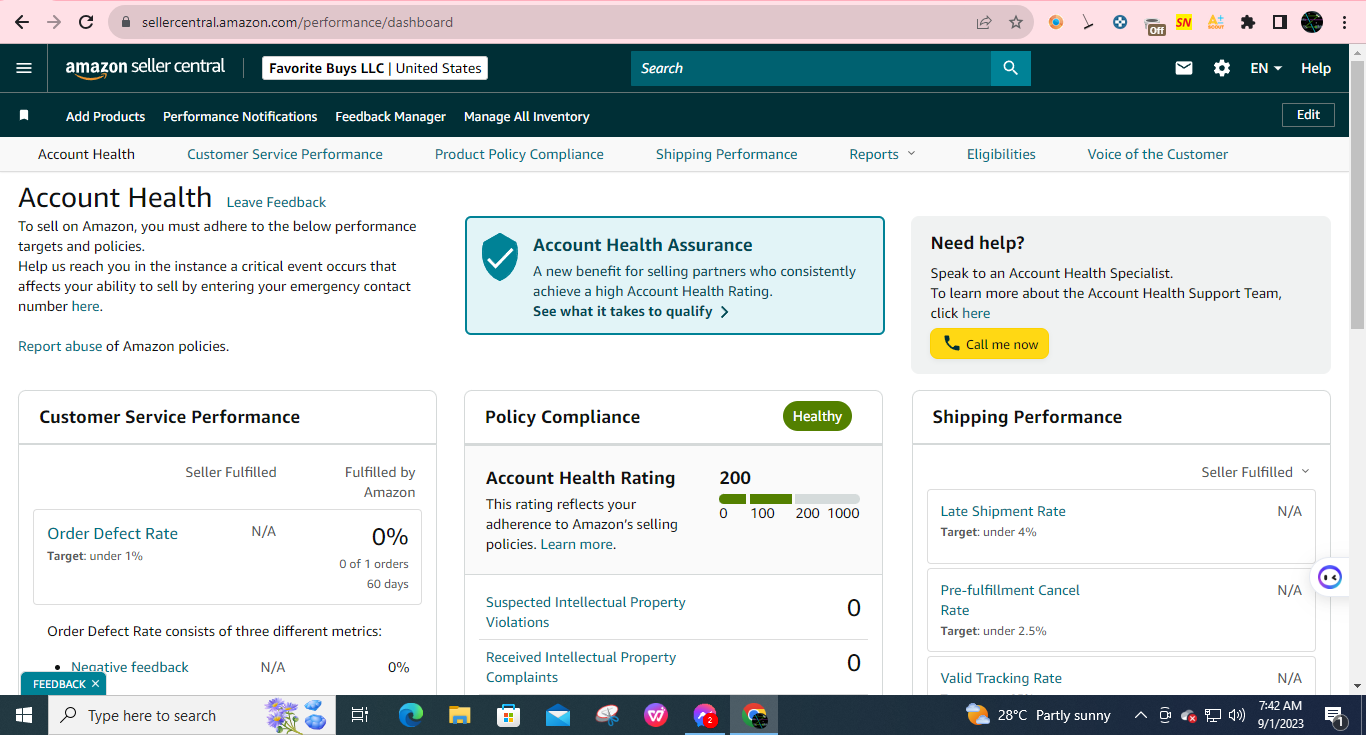This screenshot has height=735, width=1366.
Task: Switch to Voice of the Customer tab
Action: (x=1158, y=154)
